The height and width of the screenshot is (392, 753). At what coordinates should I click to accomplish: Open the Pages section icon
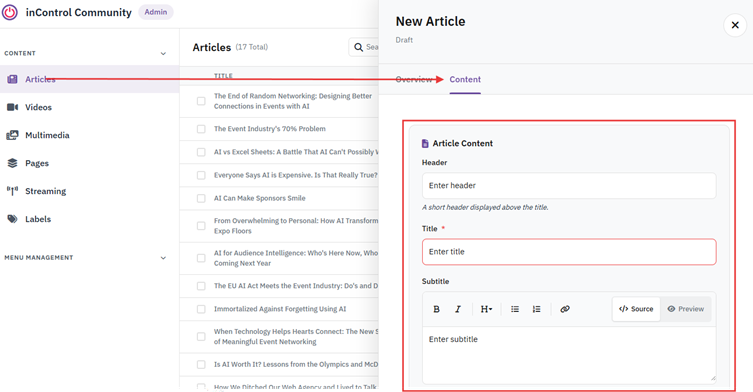coord(12,163)
